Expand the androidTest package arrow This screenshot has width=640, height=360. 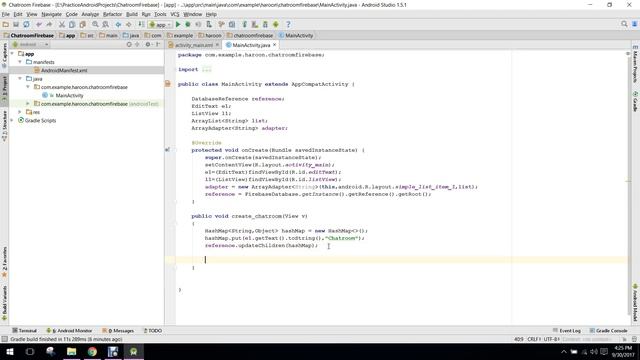(28, 104)
